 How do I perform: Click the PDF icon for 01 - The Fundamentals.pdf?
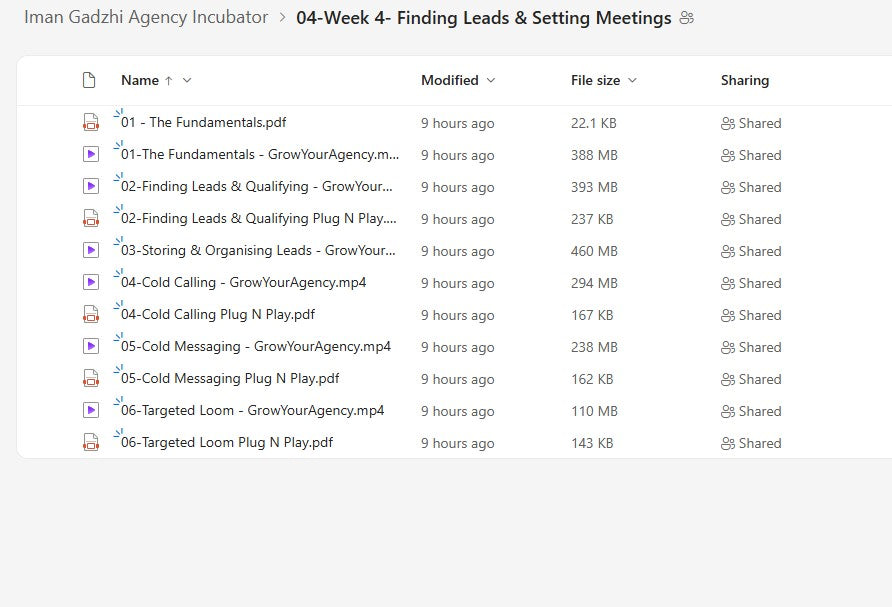(x=91, y=123)
